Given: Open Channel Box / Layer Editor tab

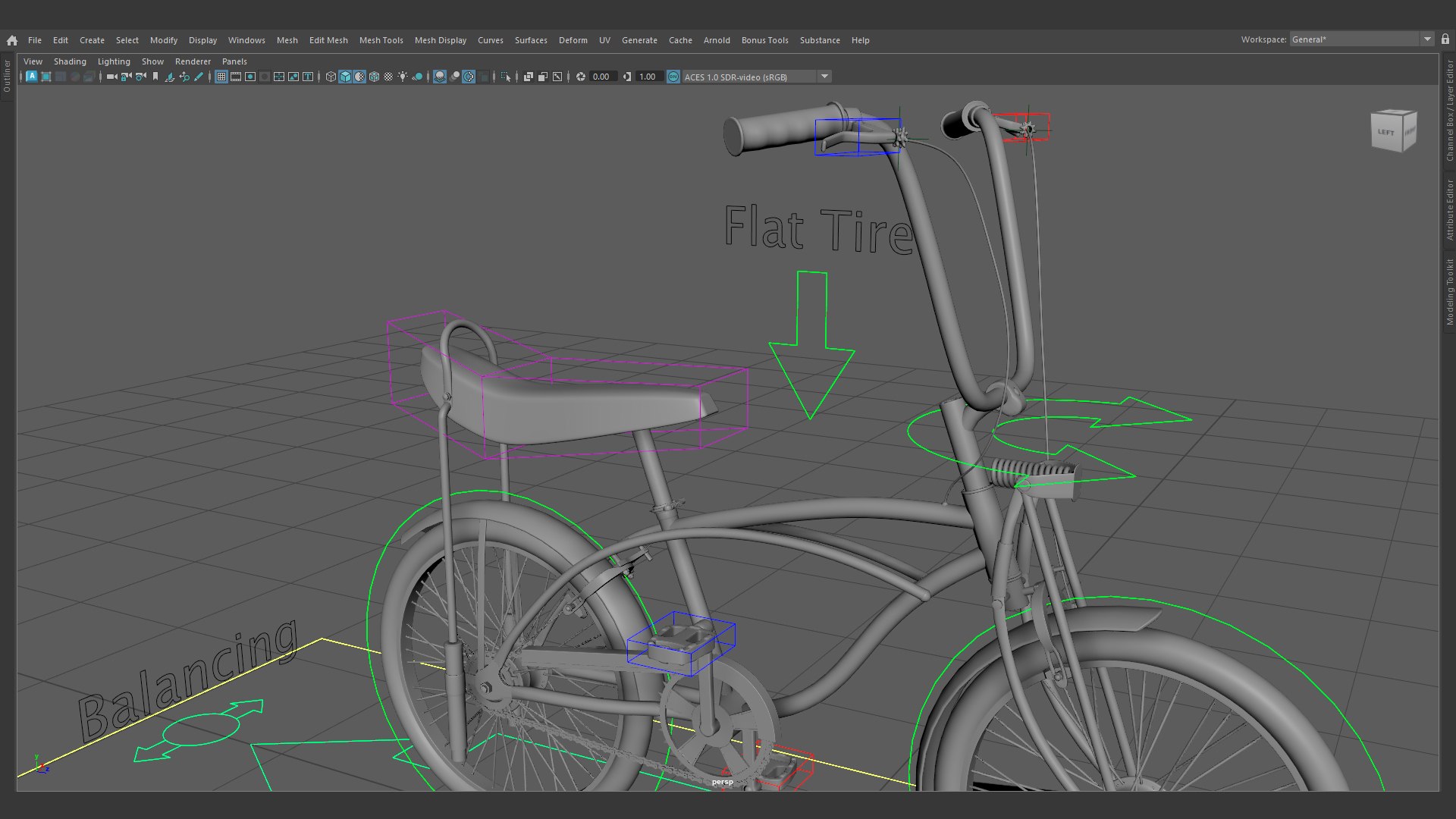Looking at the screenshot, I should [1449, 111].
